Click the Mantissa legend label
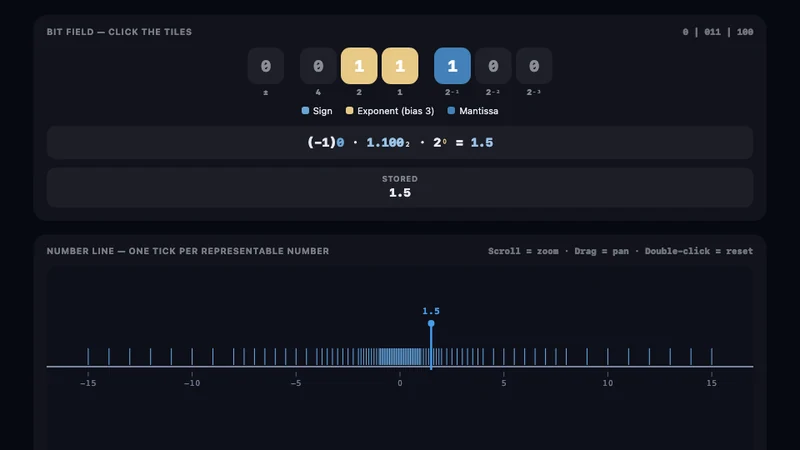 click(x=479, y=111)
